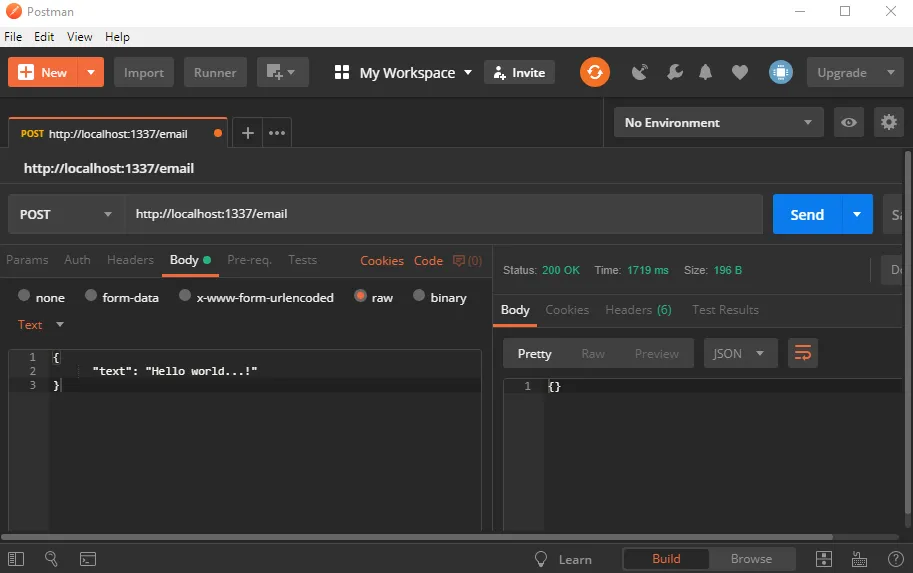Image resolution: width=913 pixels, height=573 pixels.
Task: Click the New button
Action: (43, 72)
